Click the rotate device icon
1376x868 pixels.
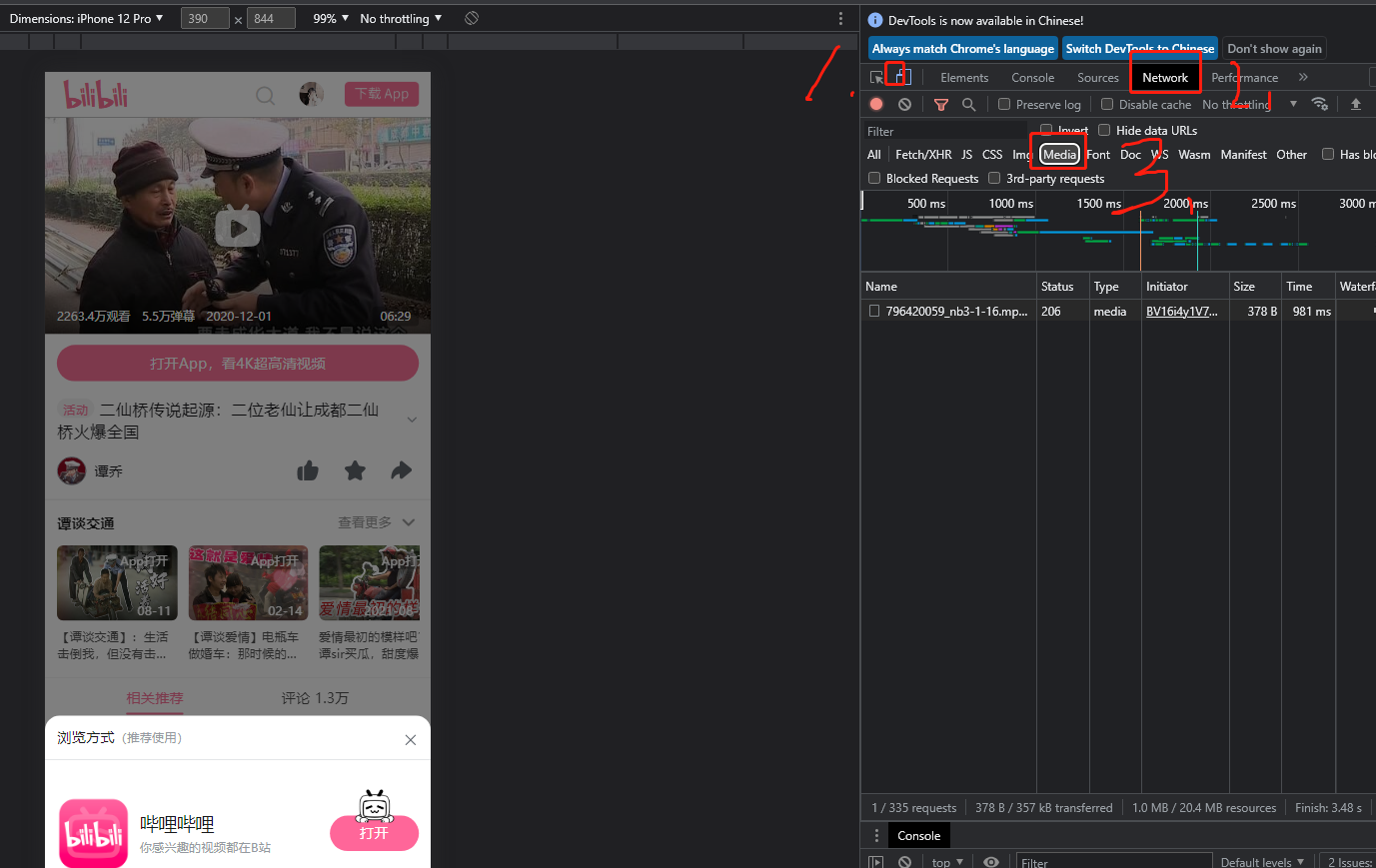(472, 18)
